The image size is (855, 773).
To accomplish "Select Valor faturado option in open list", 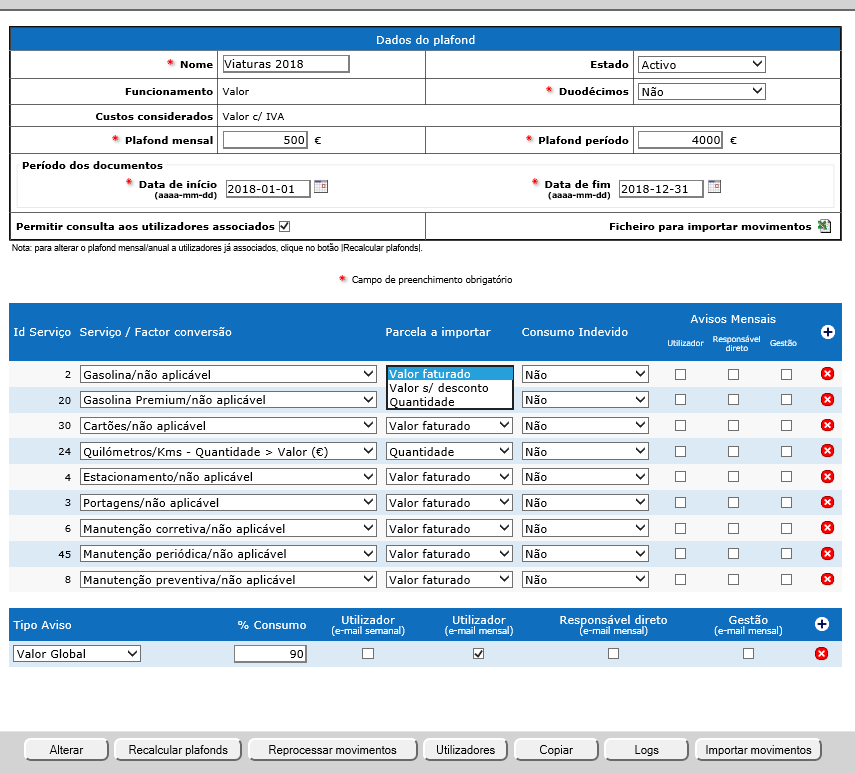I will [450, 374].
